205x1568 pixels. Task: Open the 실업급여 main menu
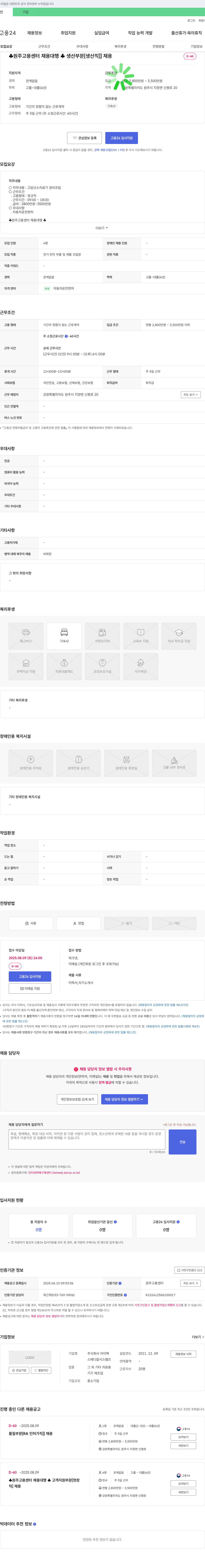(102, 33)
